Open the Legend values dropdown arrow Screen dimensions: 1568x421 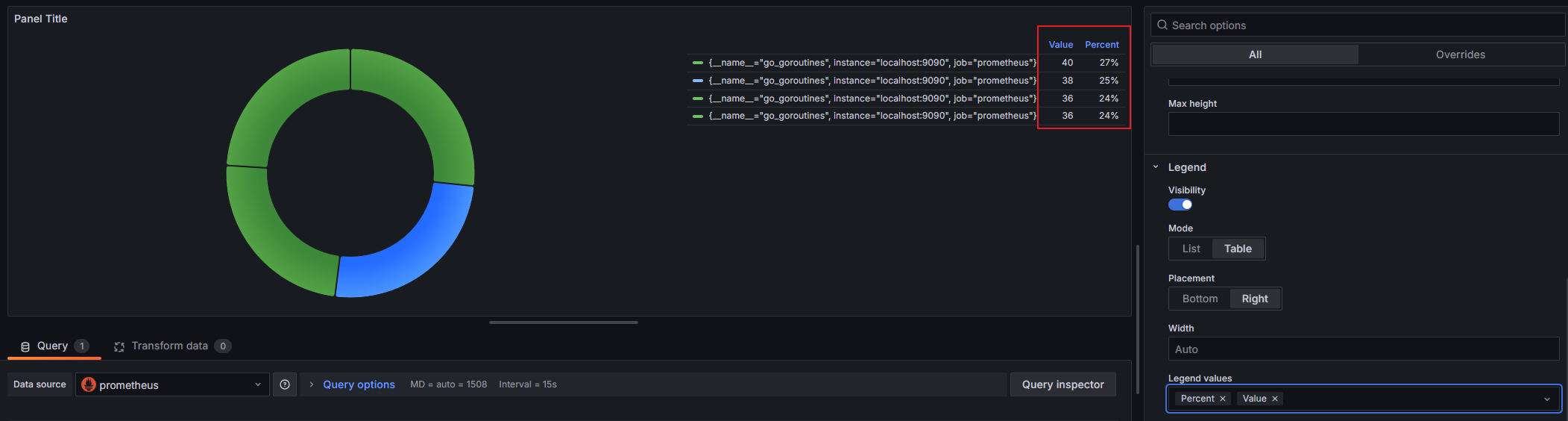[1547, 399]
